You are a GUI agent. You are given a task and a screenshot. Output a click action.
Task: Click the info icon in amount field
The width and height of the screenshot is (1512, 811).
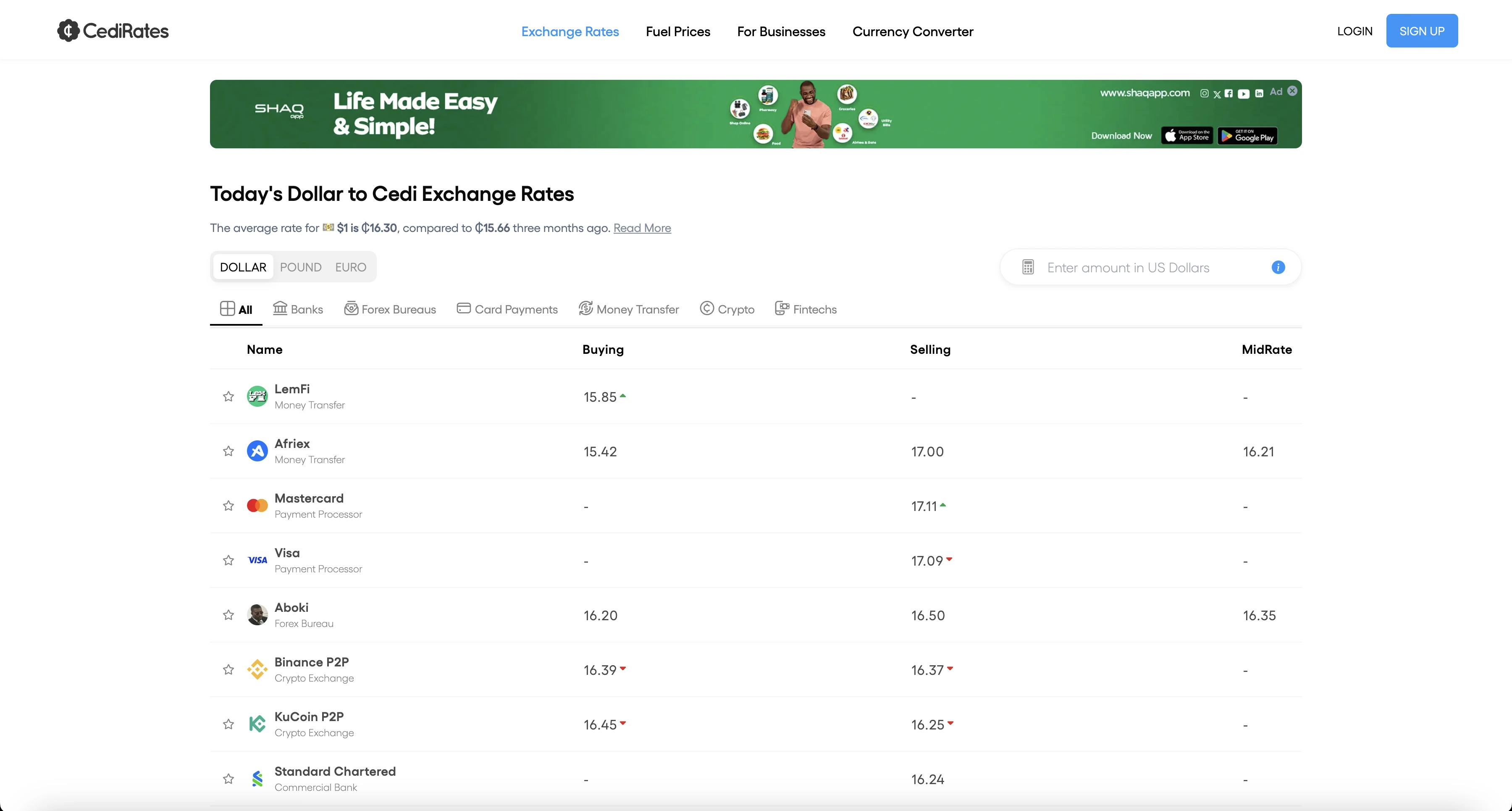pyautogui.click(x=1278, y=267)
